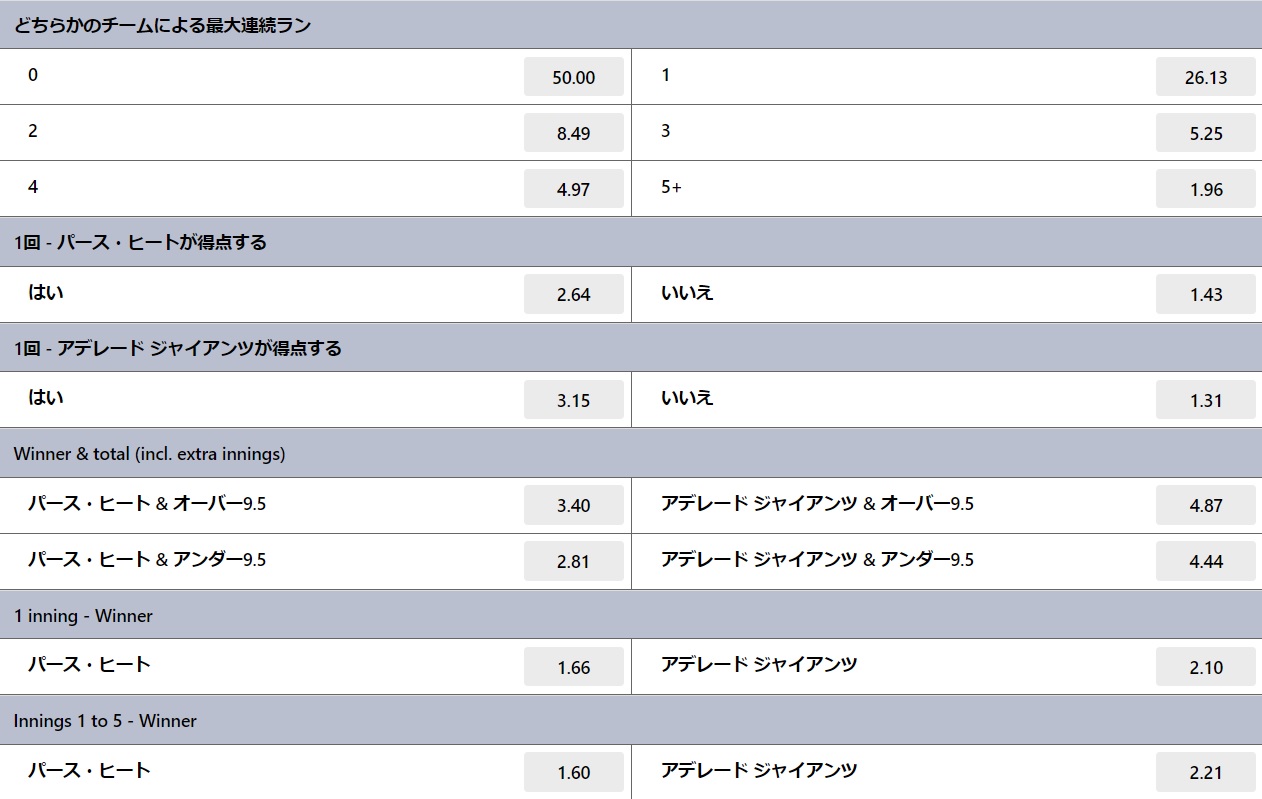Pick パース・ヒート & アンダー9.5 at 2.81
Screen dimensions: 1262x799
tap(574, 561)
